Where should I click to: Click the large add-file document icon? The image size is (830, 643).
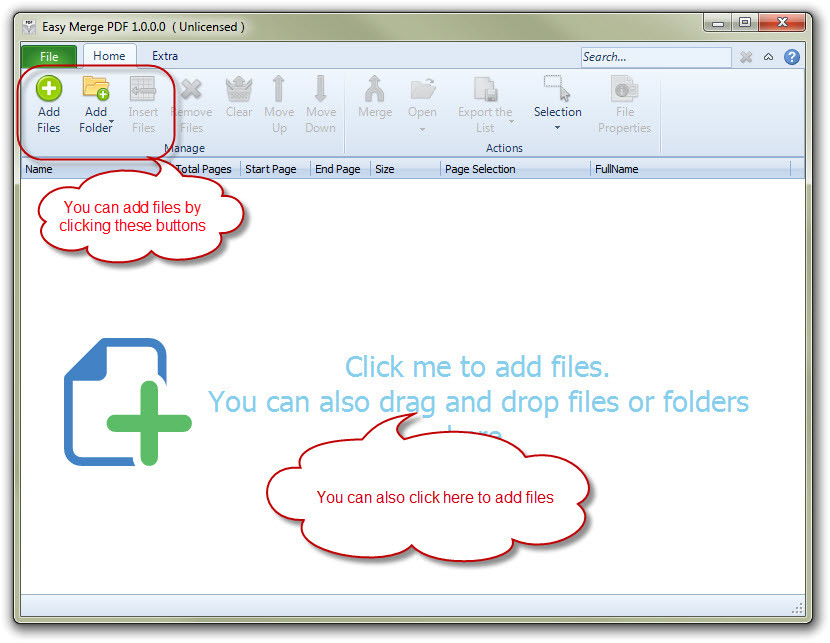pos(128,402)
